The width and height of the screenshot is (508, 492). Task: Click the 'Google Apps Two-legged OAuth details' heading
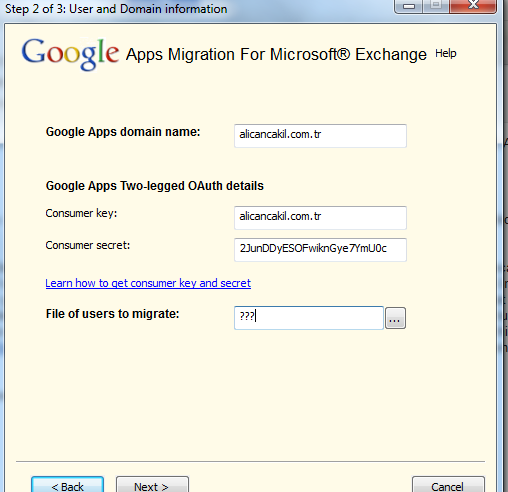tap(155, 186)
